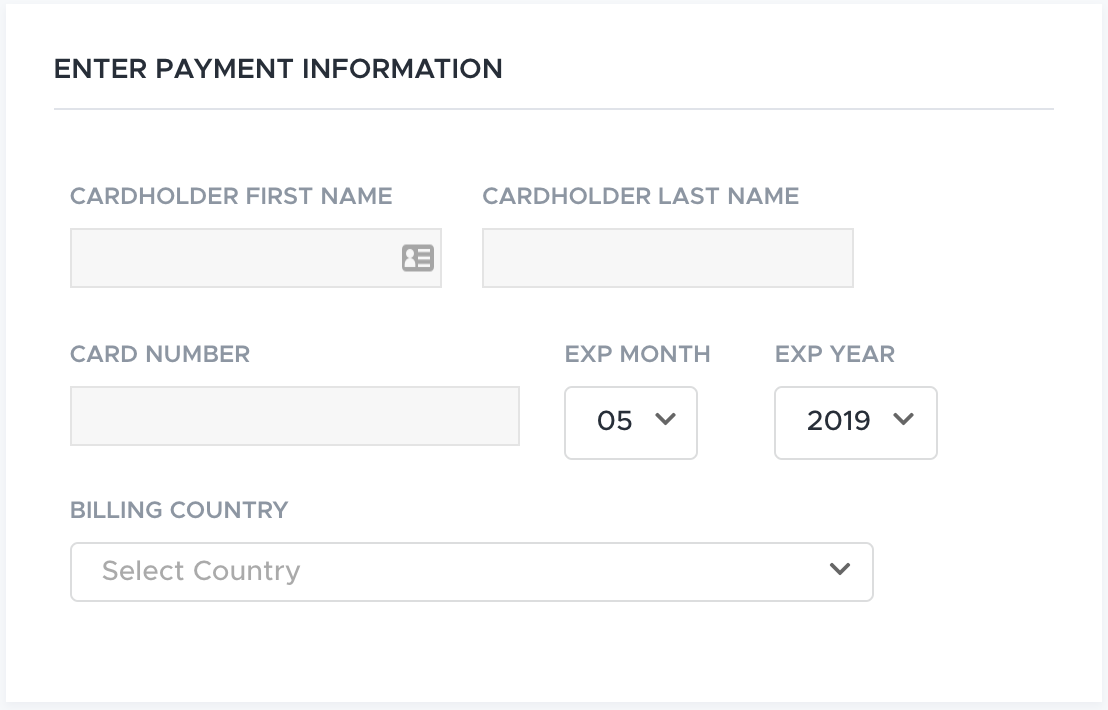
Task: Click the Cardholder Last Name label
Action: (x=640, y=196)
